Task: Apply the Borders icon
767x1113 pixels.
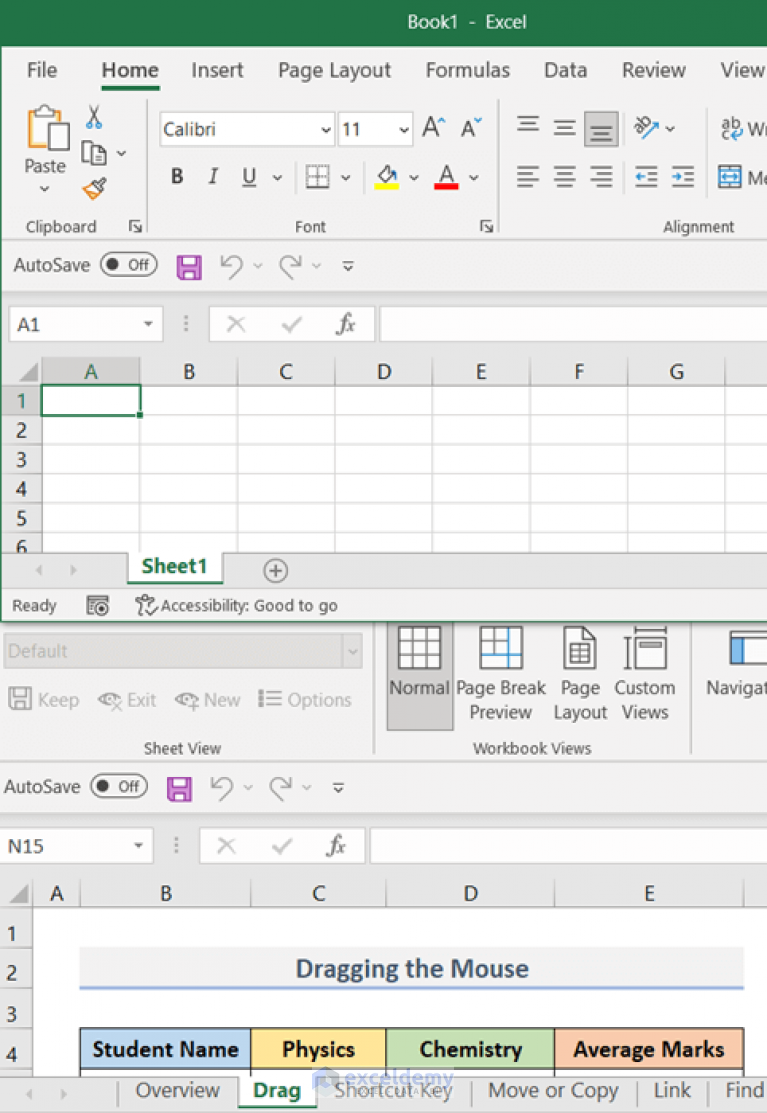Action: click(x=317, y=176)
